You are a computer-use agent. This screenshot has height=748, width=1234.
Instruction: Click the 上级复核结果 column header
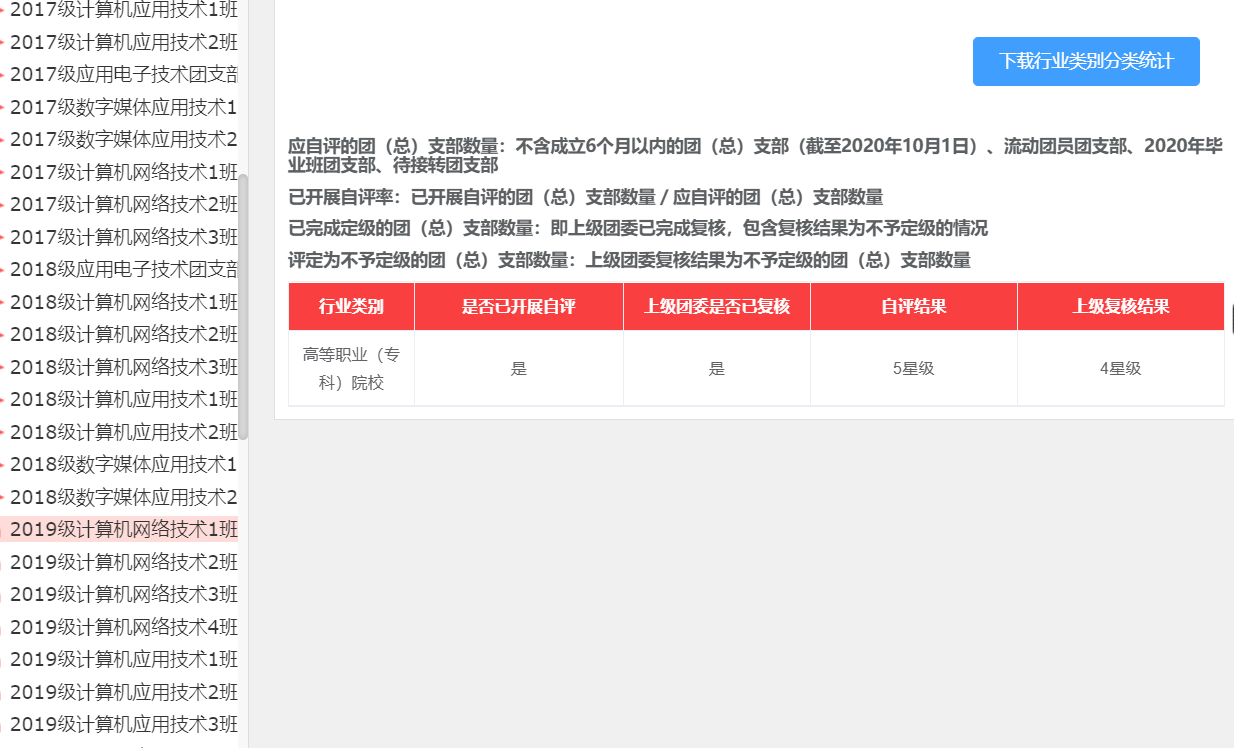[1121, 306]
